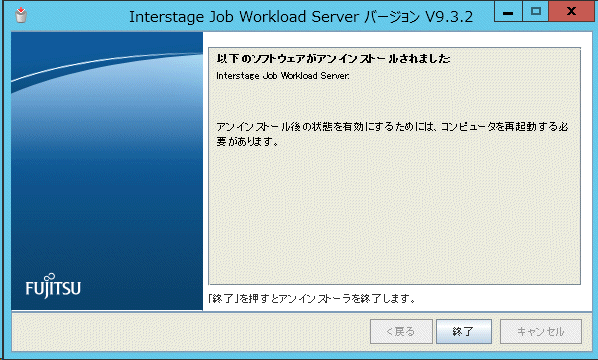
Task: Click the uninstaller trash icon in title bar
Action: click(x=21, y=15)
